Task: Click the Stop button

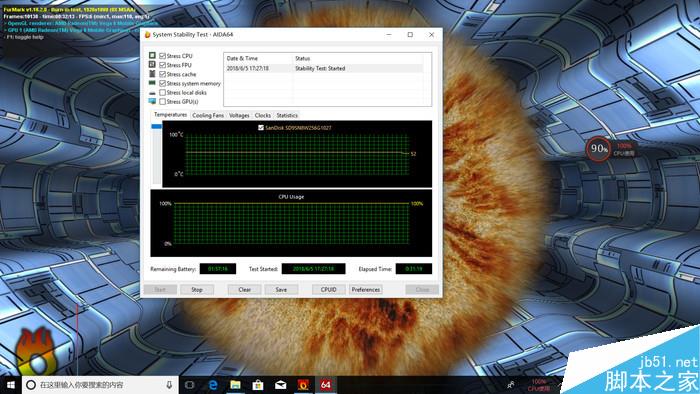Action: 197,290
